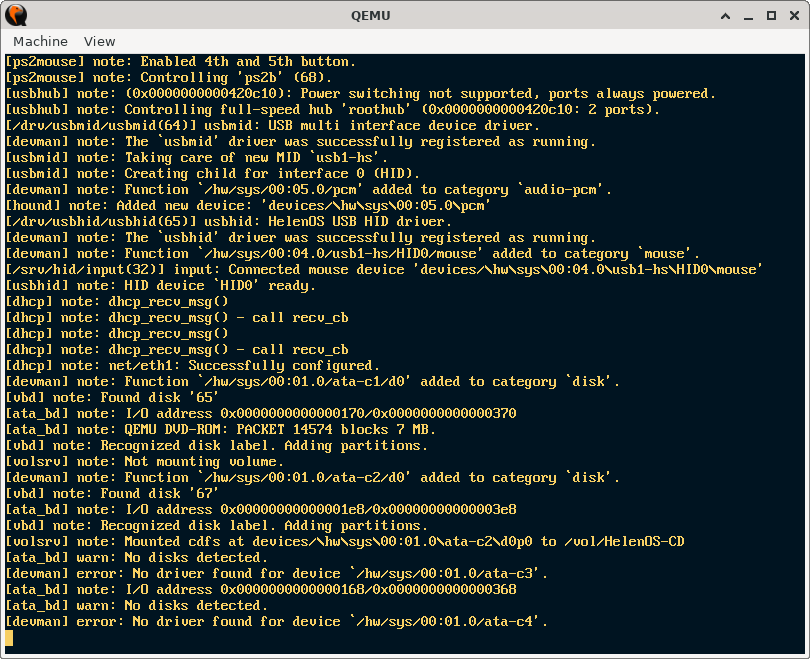Click line "Controlling 'ps2b' (68)."
This screenshot has height=659, width=810.
[x=169, y=77]
